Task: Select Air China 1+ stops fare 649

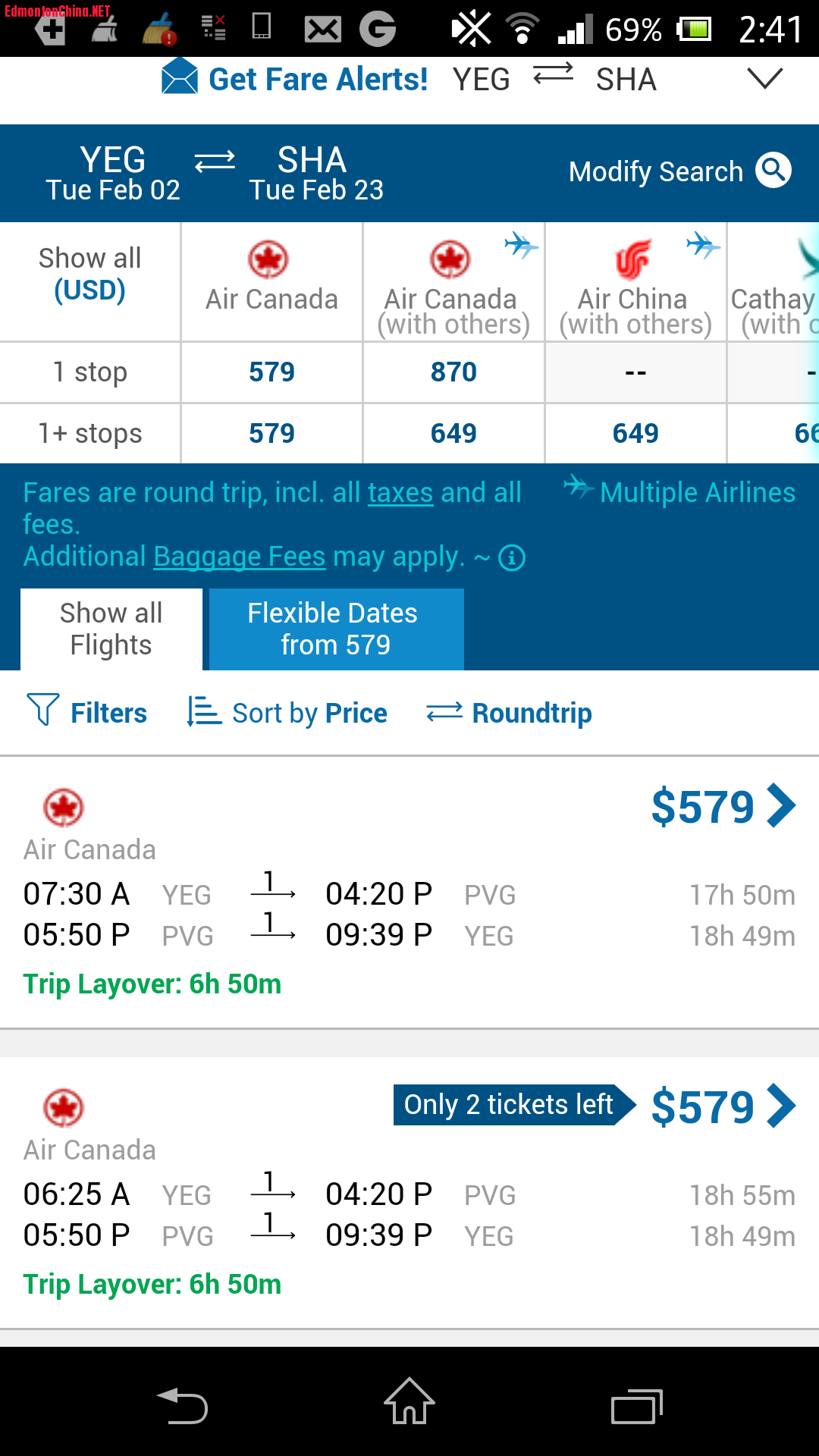Action: tap(635, 434)
